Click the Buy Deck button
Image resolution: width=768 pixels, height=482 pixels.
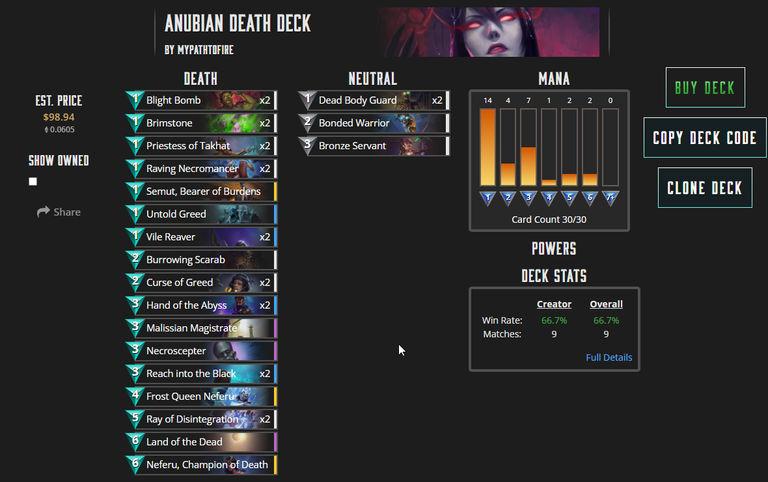[705, 88]
